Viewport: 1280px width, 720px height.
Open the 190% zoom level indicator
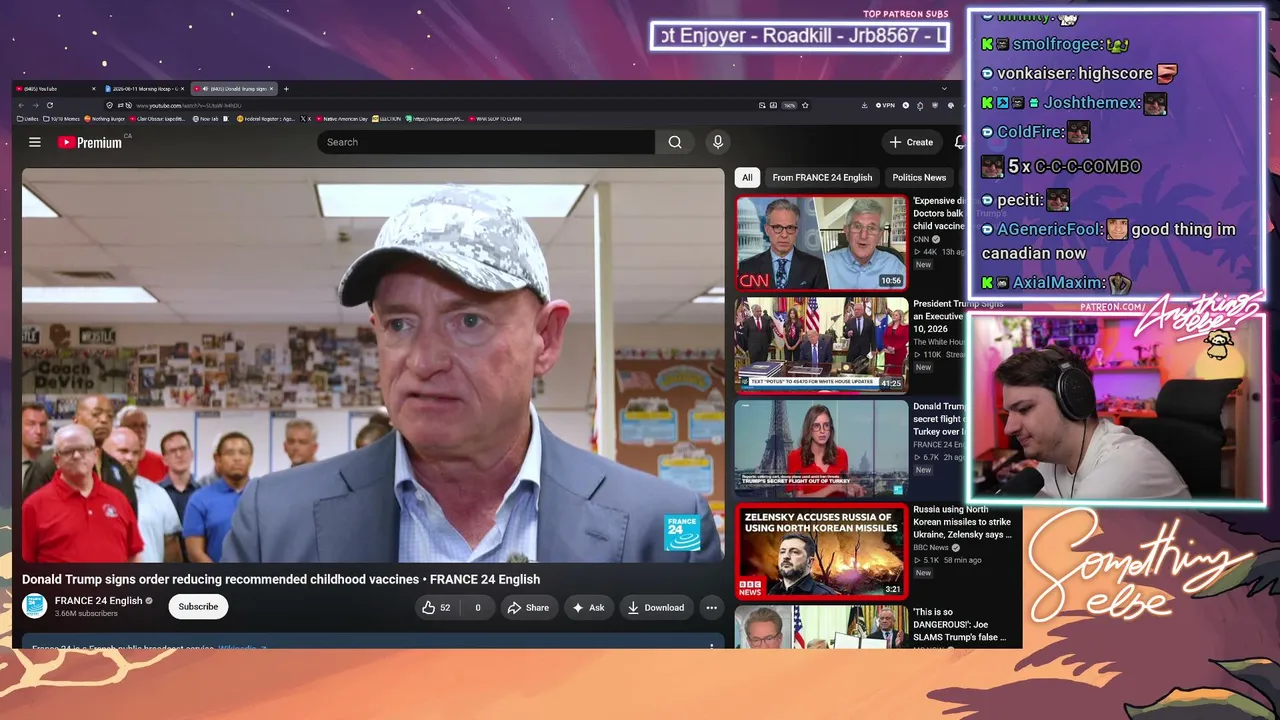790,105
